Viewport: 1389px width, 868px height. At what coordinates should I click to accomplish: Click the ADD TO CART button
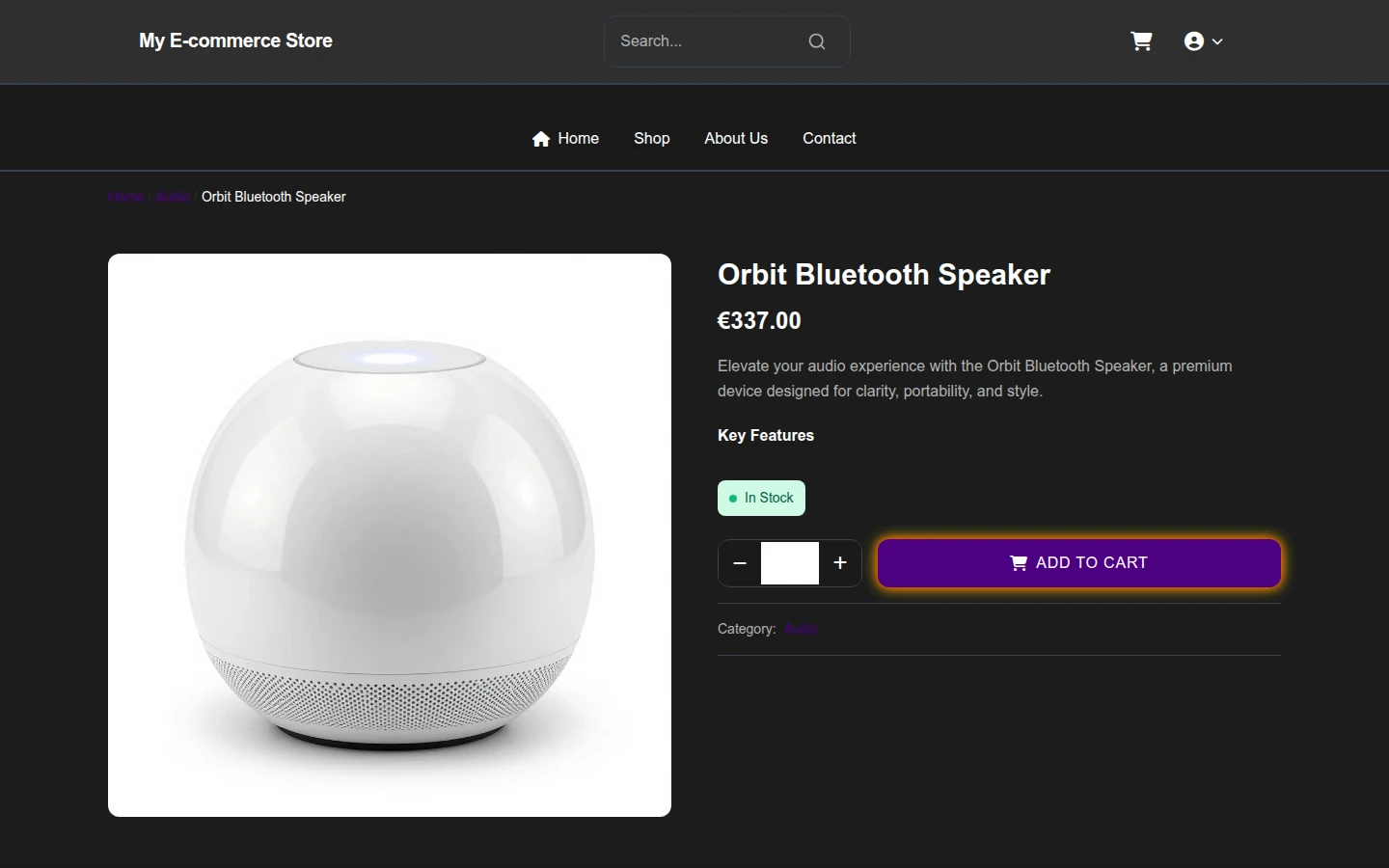click(x=1079, y=563)
